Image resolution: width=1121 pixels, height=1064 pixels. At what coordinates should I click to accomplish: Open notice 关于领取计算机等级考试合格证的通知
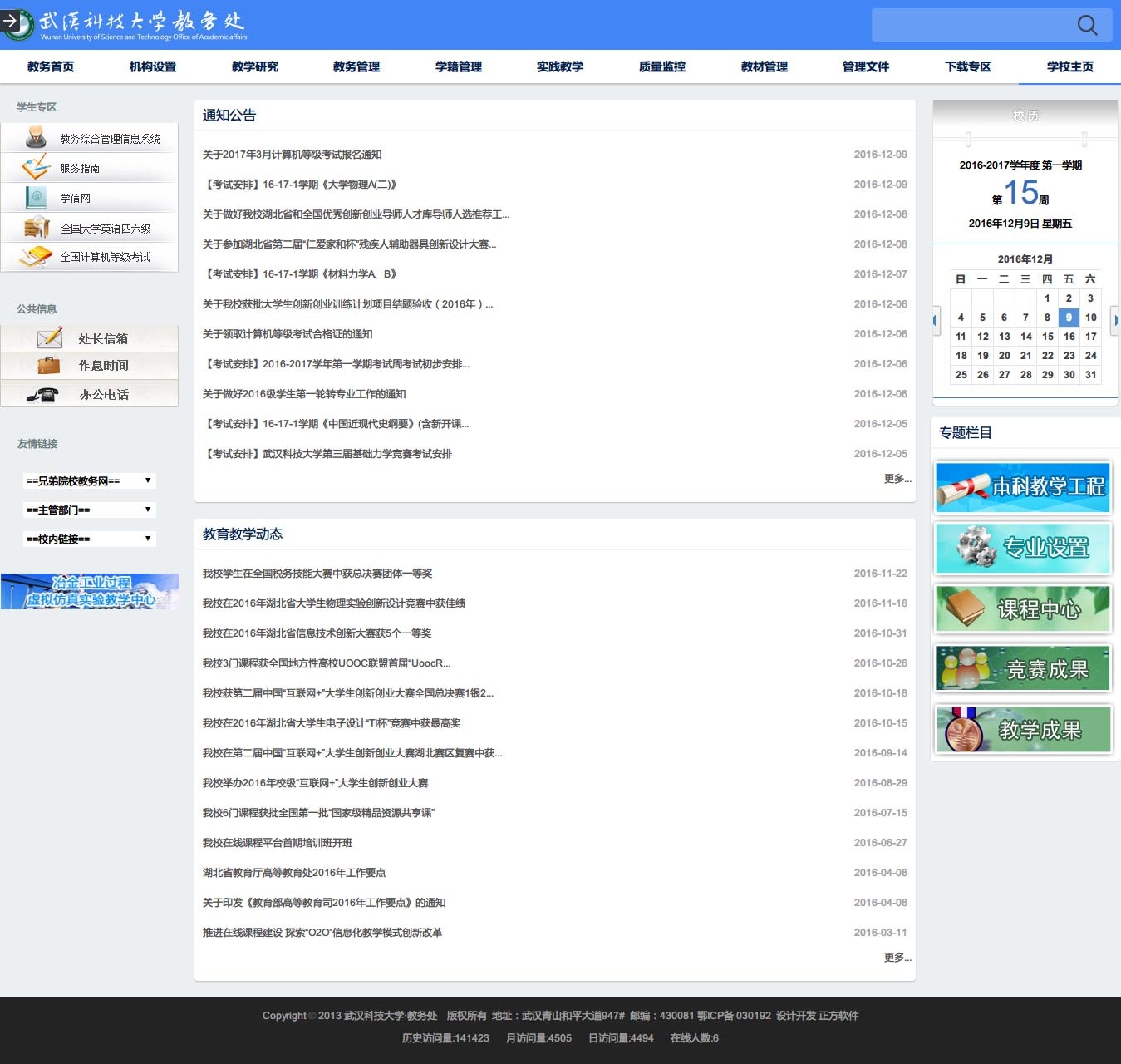(288, 334)
